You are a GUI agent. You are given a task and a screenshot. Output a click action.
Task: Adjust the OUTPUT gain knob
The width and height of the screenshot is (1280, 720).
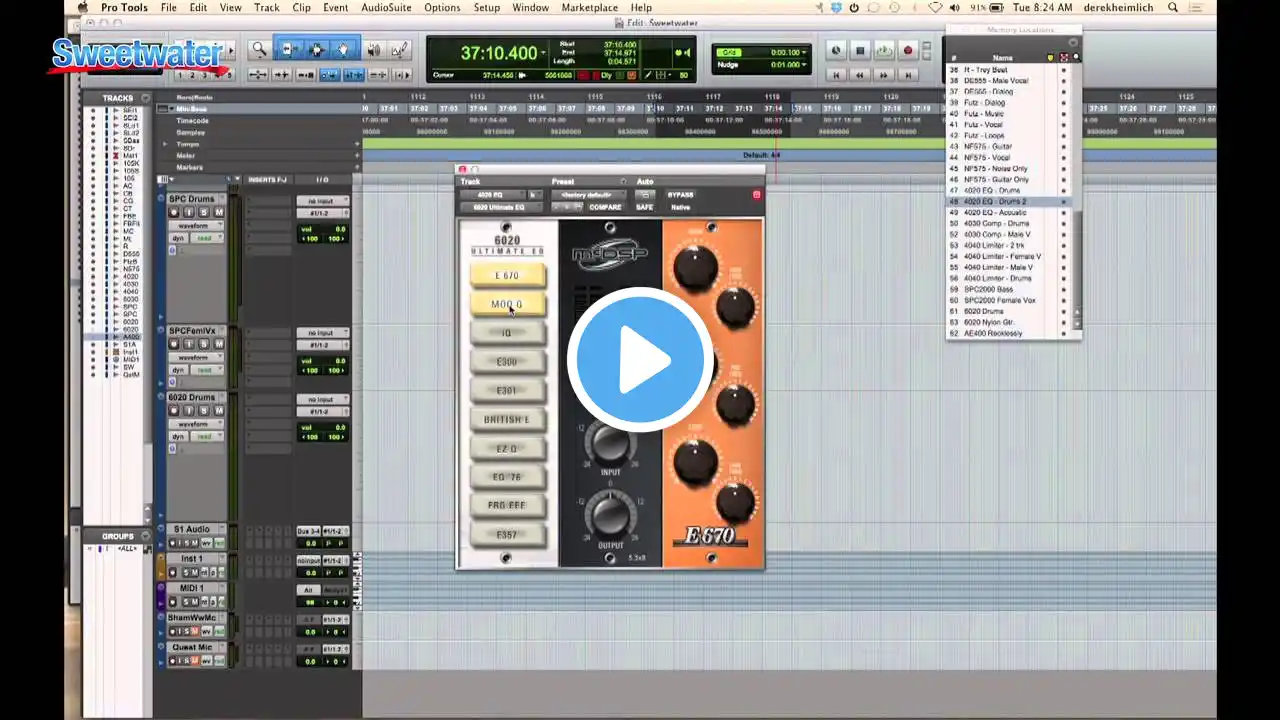pos(609,515)
